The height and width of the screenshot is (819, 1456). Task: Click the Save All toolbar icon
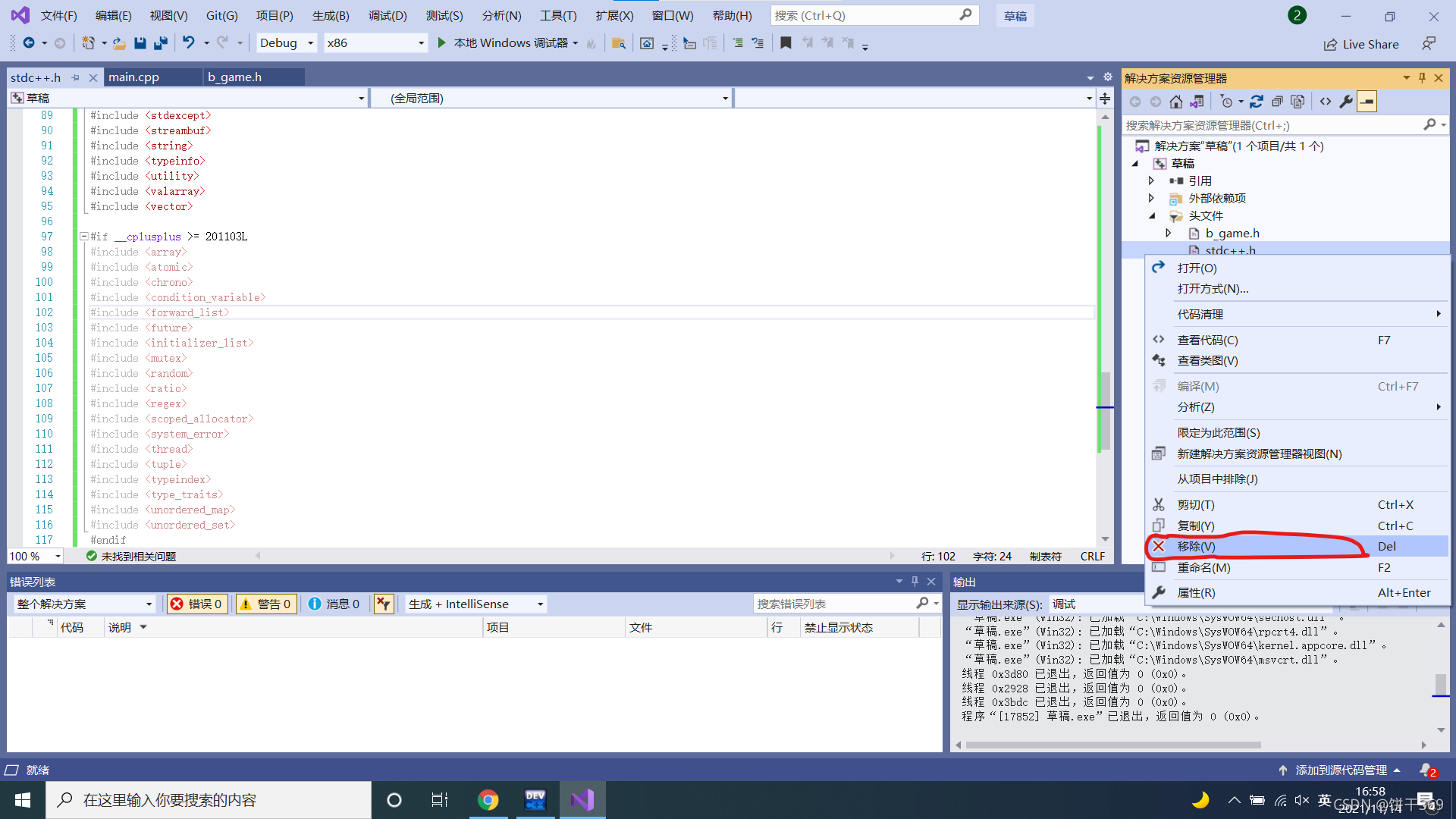[160, 43]
